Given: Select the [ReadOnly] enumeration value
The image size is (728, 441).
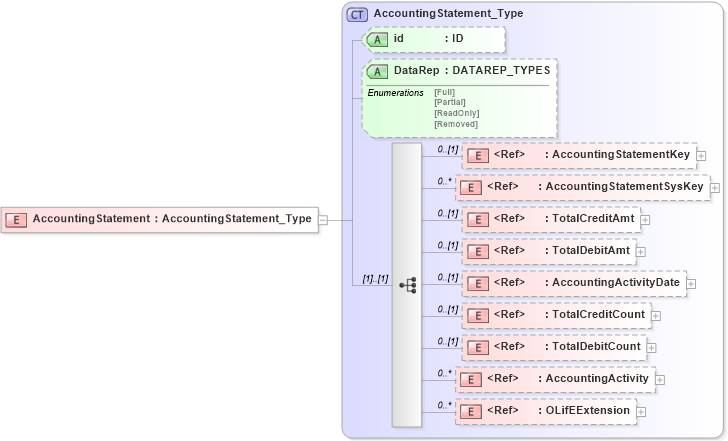Looking at the screenshot, I should click(x=457, y=114).
